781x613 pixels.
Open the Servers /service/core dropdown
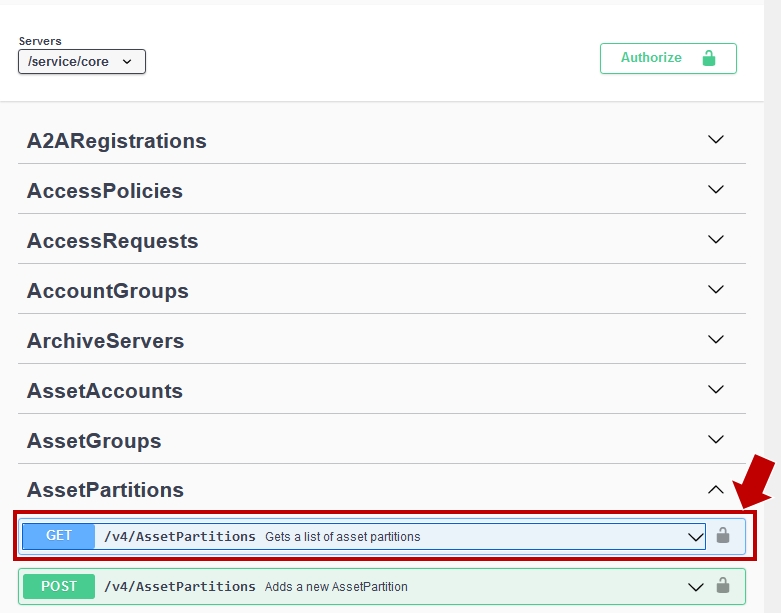click(82, 62)
